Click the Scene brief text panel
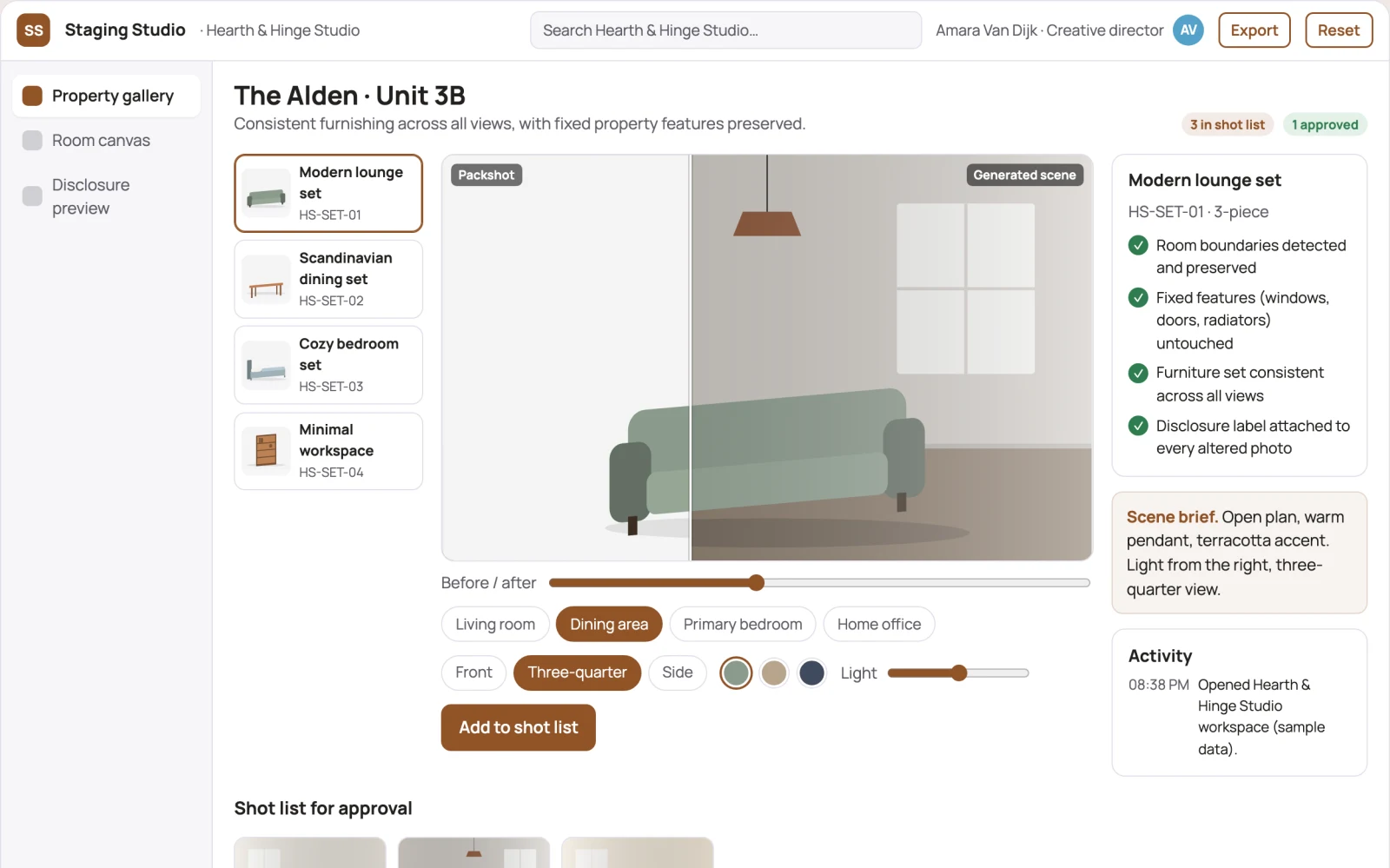The width and height of the screenshot is (1390, 868). 1239,553
